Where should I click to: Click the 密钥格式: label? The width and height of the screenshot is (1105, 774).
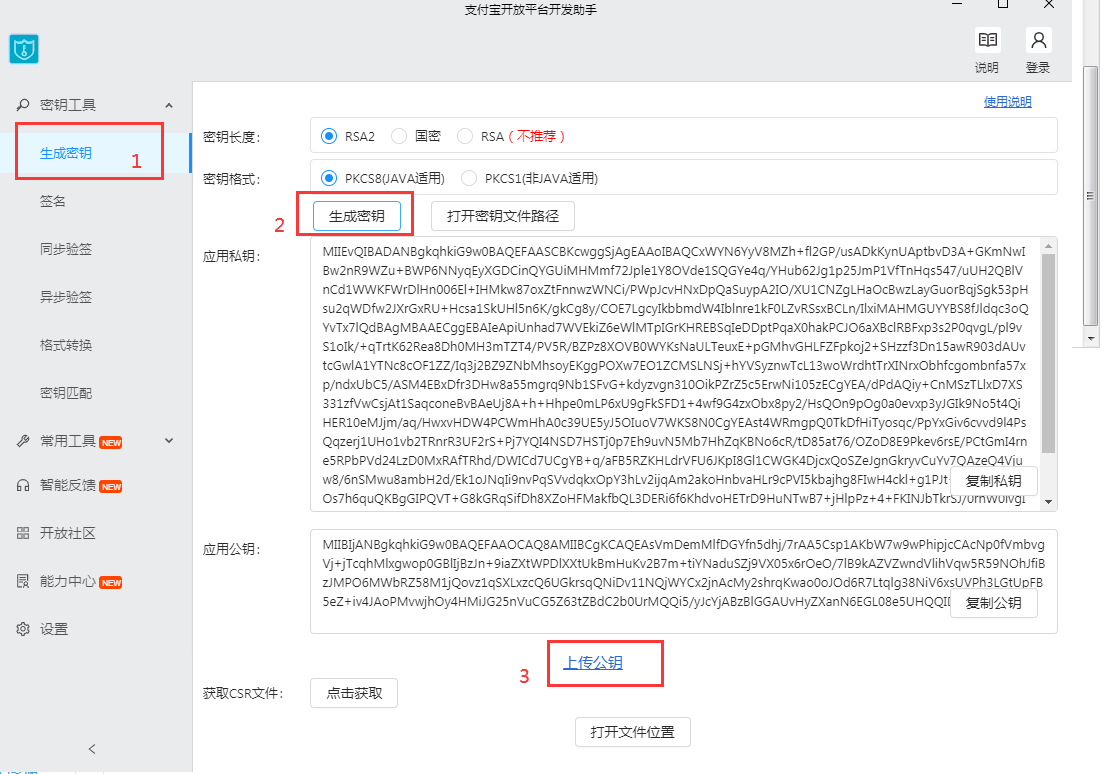coord(231,179)
